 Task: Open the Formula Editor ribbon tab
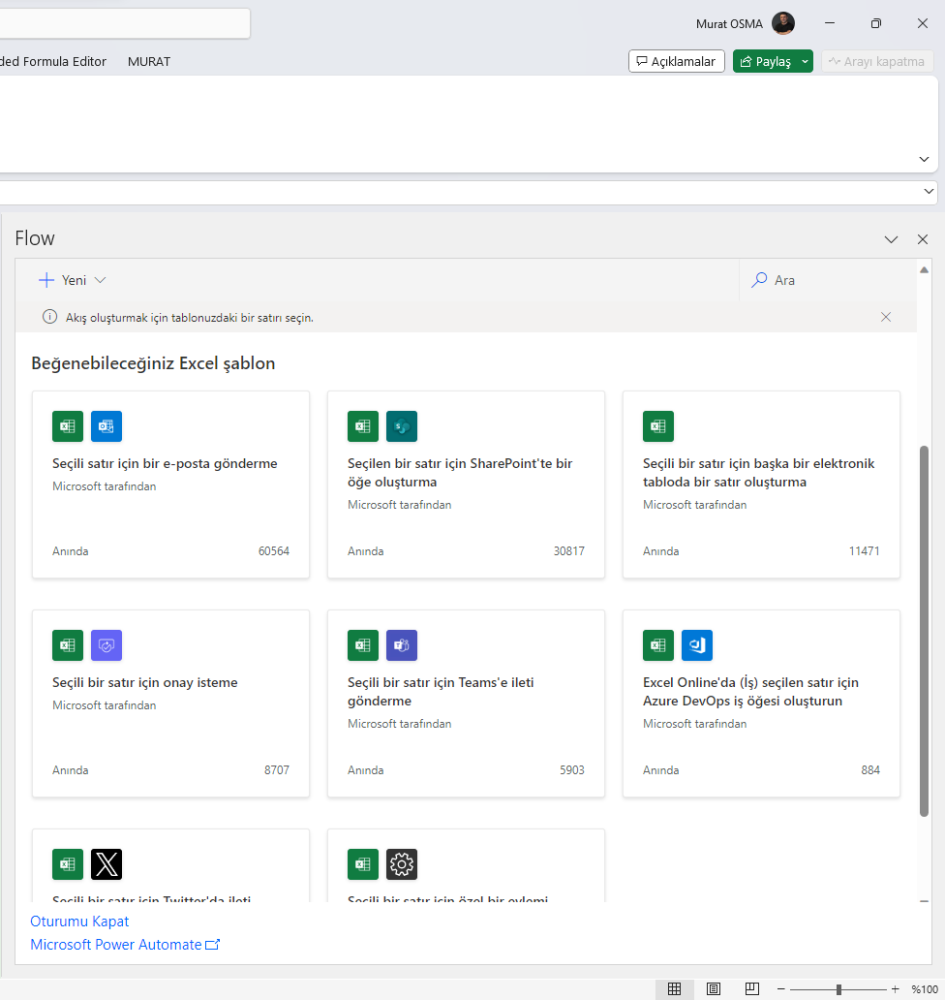click(x=54, y=61)
